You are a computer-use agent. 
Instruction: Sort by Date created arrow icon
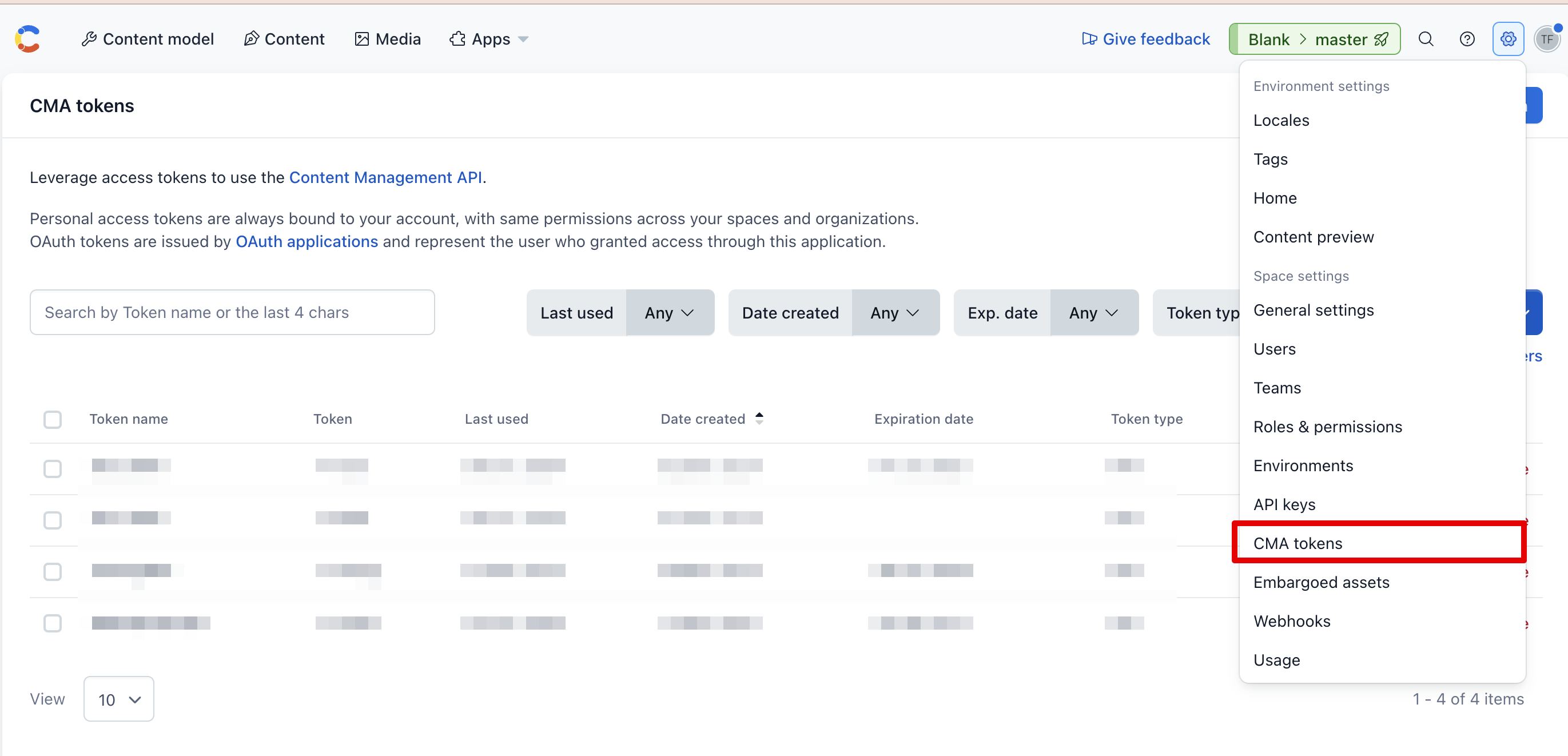click(759, 418)
